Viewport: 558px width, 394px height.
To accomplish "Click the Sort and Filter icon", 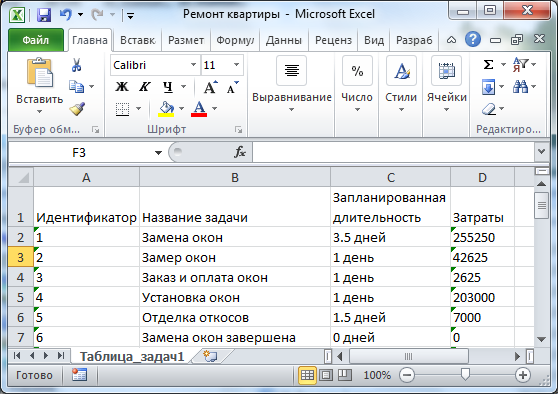I will (x=520, y=65).
